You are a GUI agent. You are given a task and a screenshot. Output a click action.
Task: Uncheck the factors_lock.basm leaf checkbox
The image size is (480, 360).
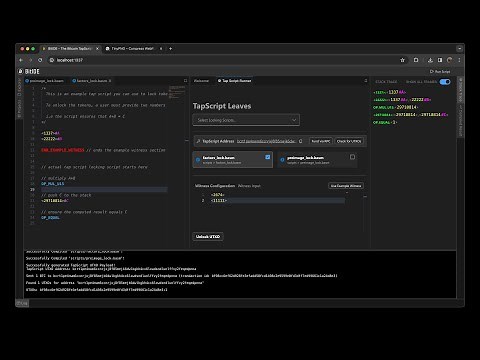268,157
